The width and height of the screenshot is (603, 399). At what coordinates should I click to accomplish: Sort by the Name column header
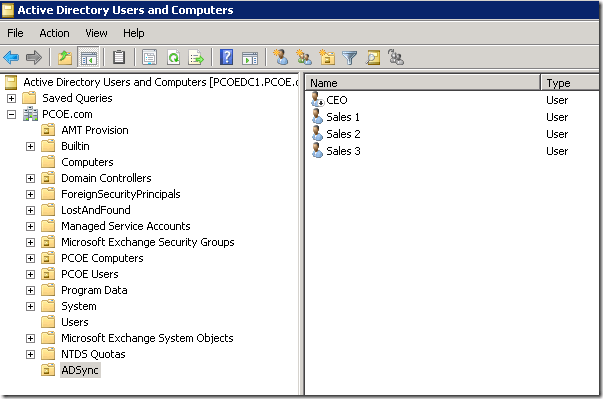click(423, 83)
